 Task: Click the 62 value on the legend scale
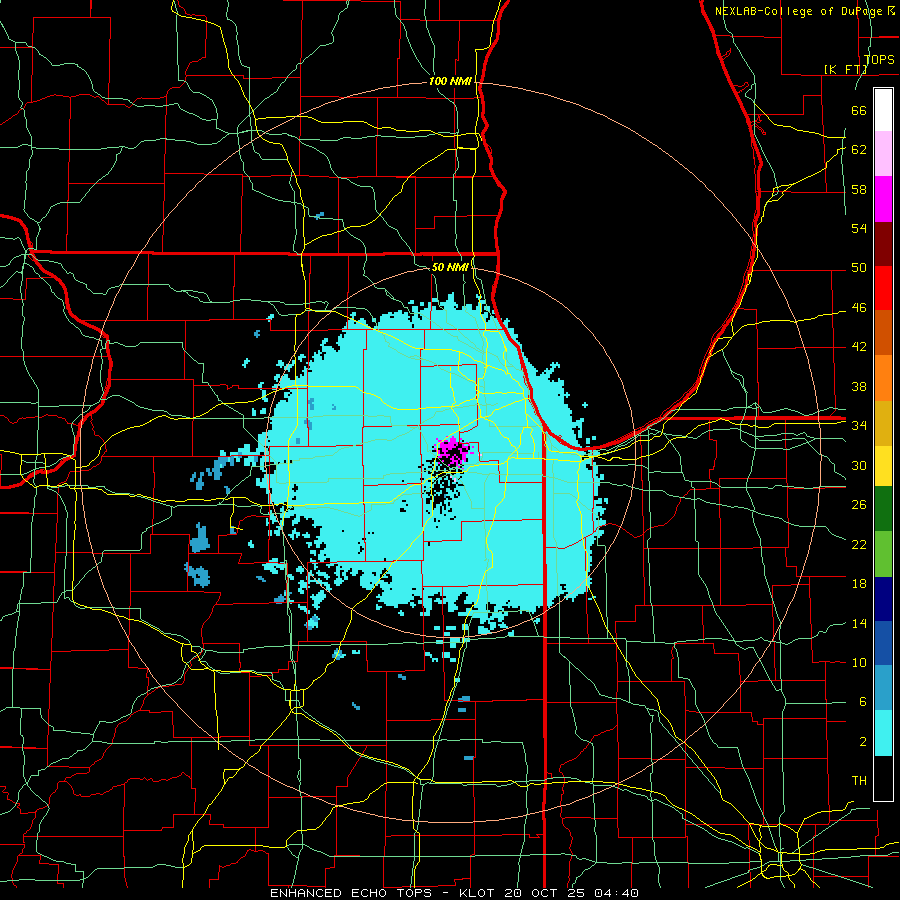859,150
